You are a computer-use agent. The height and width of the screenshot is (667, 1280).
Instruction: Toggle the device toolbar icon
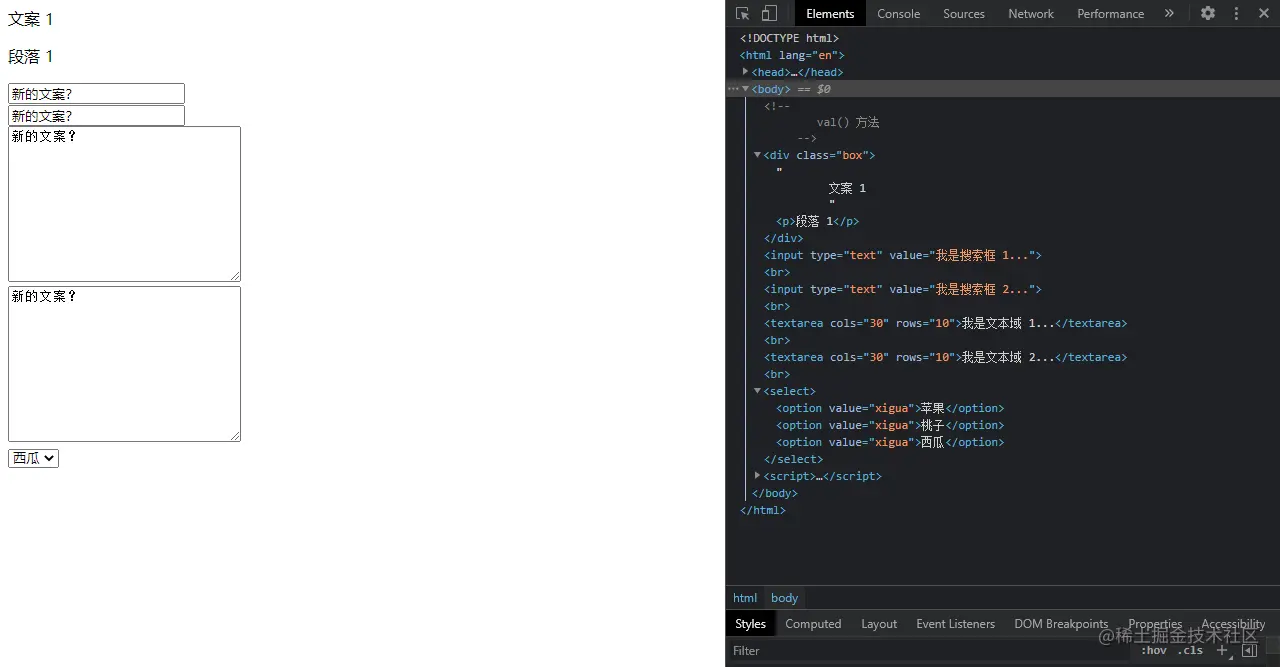pyautogui.click(x=769, y=13)
